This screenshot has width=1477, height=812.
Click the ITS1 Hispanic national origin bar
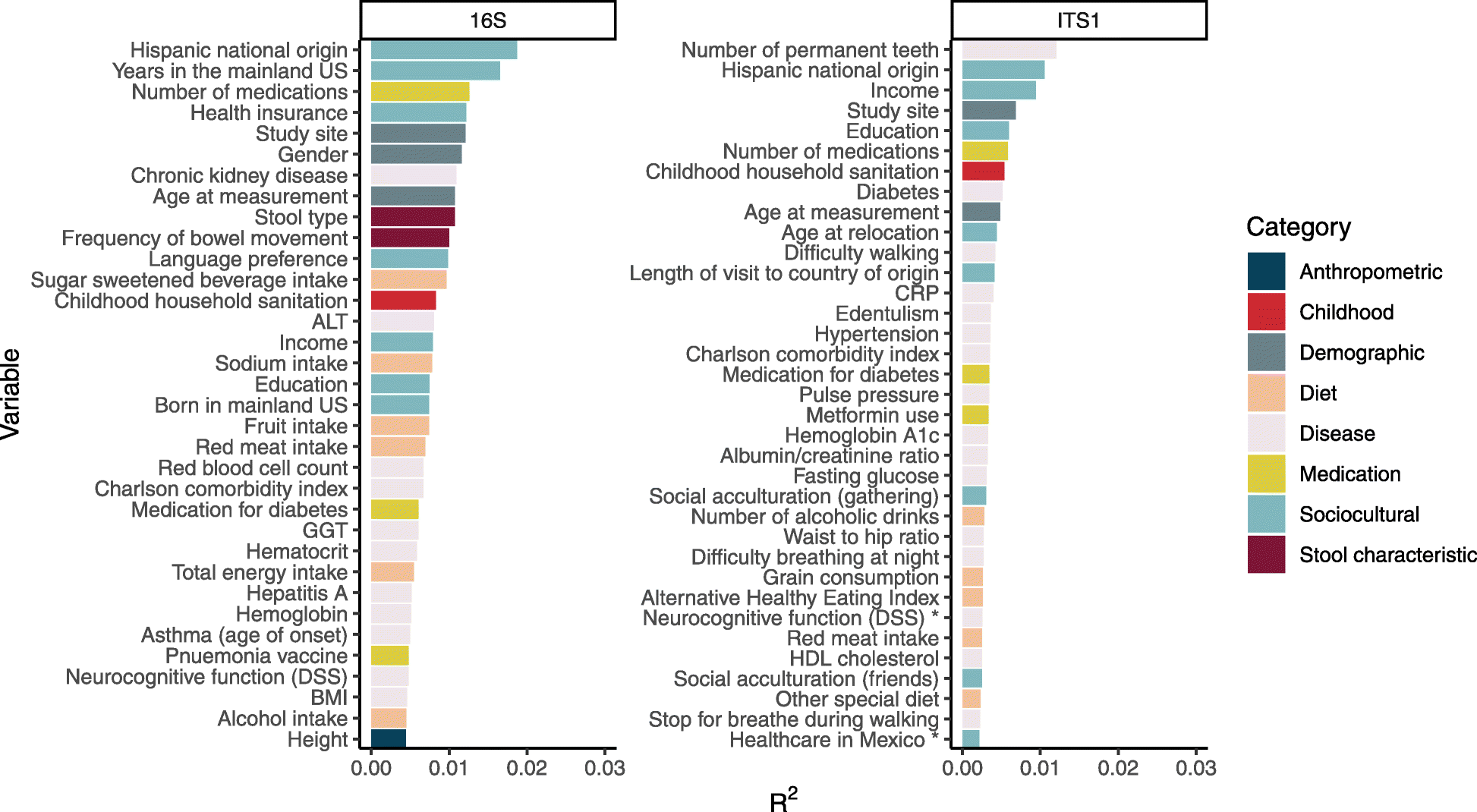pyautogui.click(x=1003, y=70)
